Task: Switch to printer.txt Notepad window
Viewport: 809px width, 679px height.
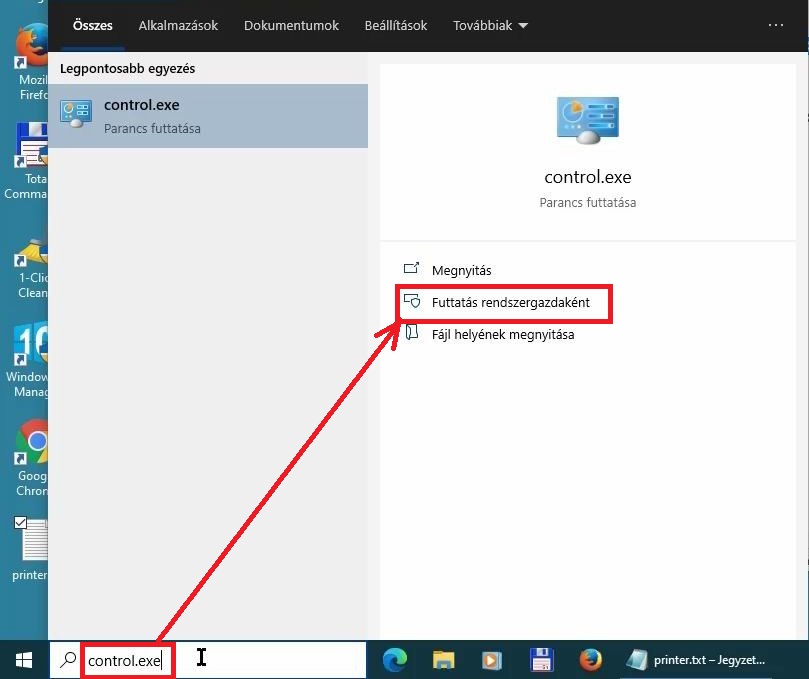Action: (697, 660)
